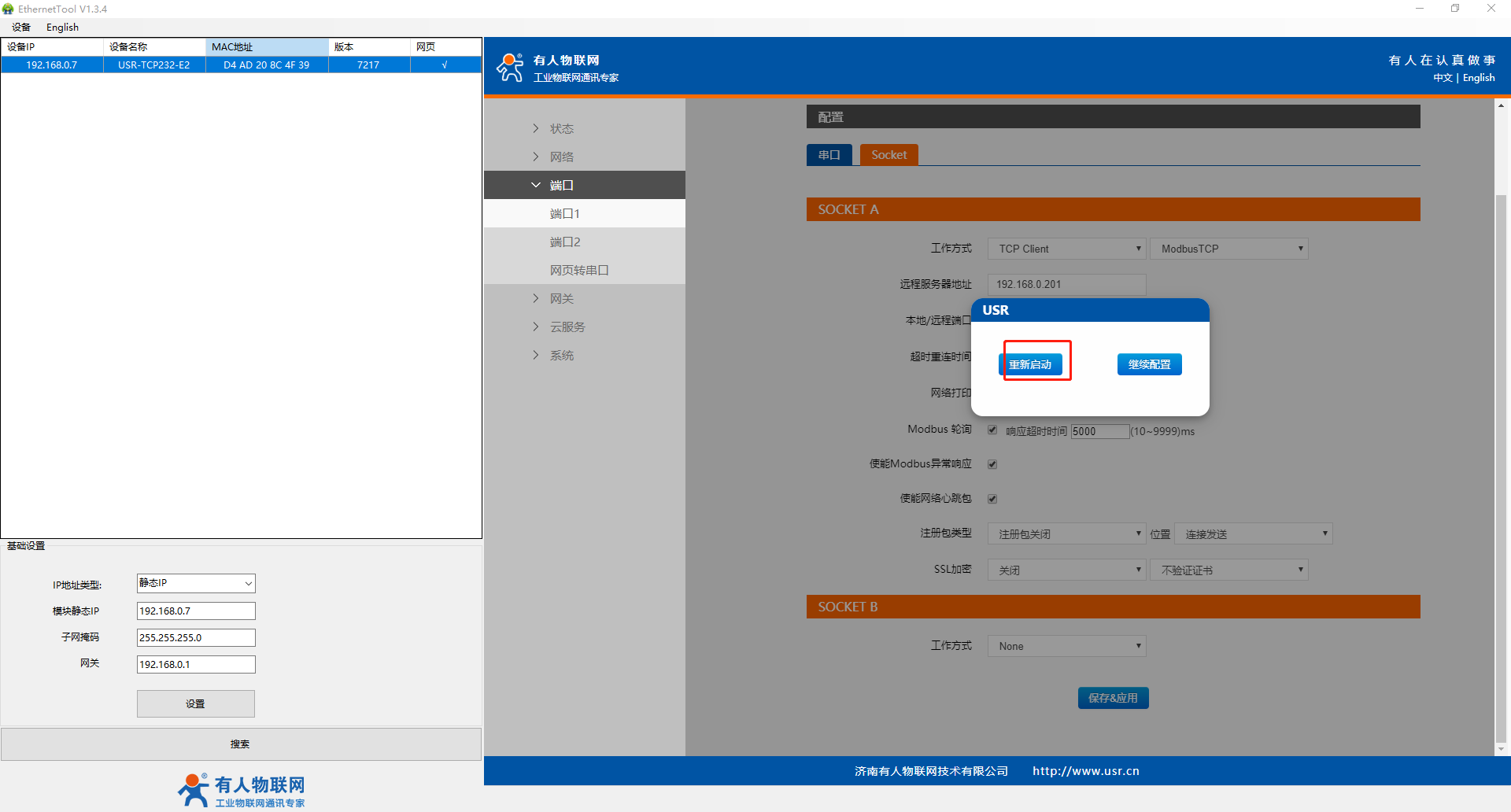Viewport: 1511px width, 812px height.
Task: Open the ModbusTCP protocol dropdown
Action: click(x=1228, y=249)
